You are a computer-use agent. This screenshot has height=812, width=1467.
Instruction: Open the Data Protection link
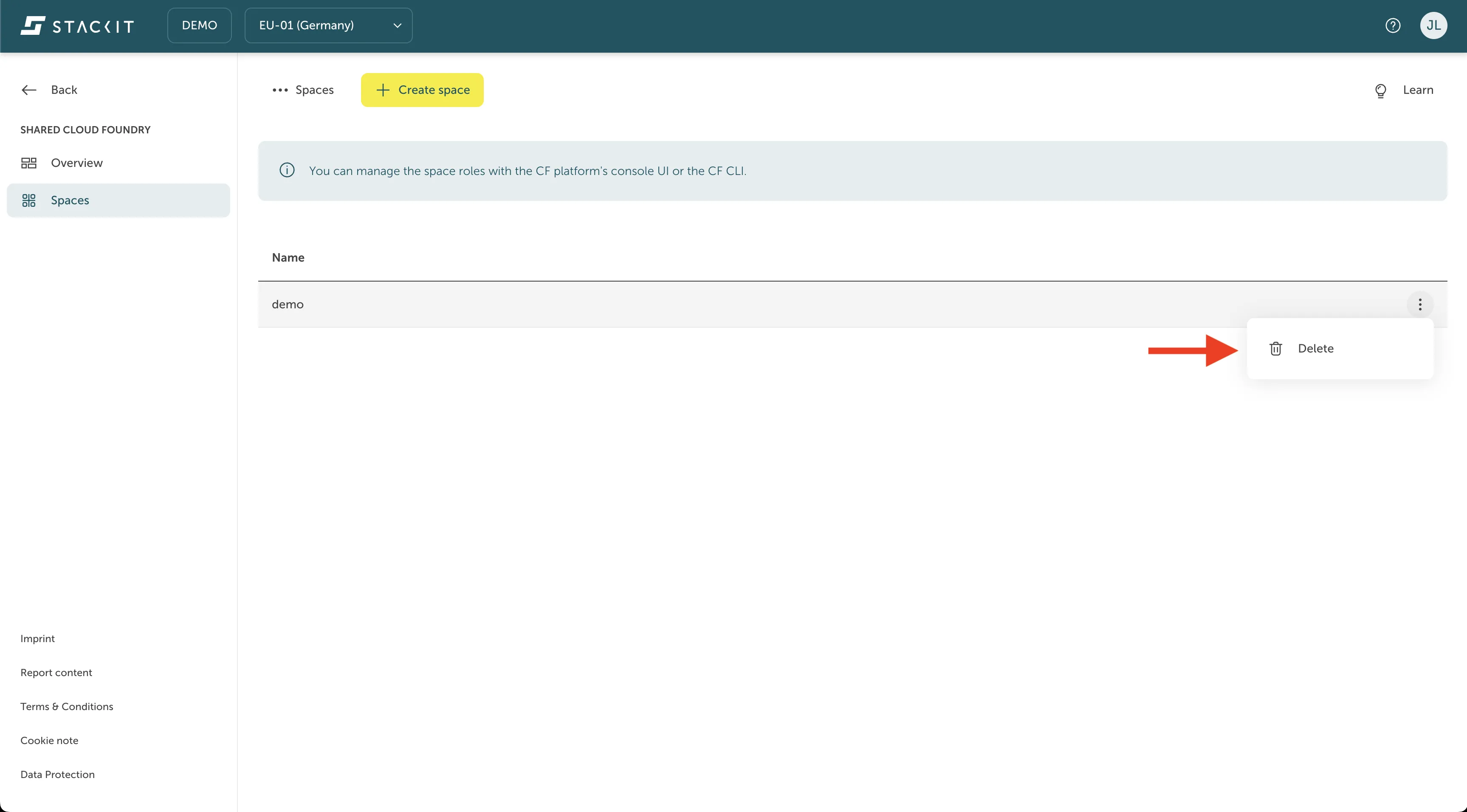pyautogui.click(x=57, y=774)
